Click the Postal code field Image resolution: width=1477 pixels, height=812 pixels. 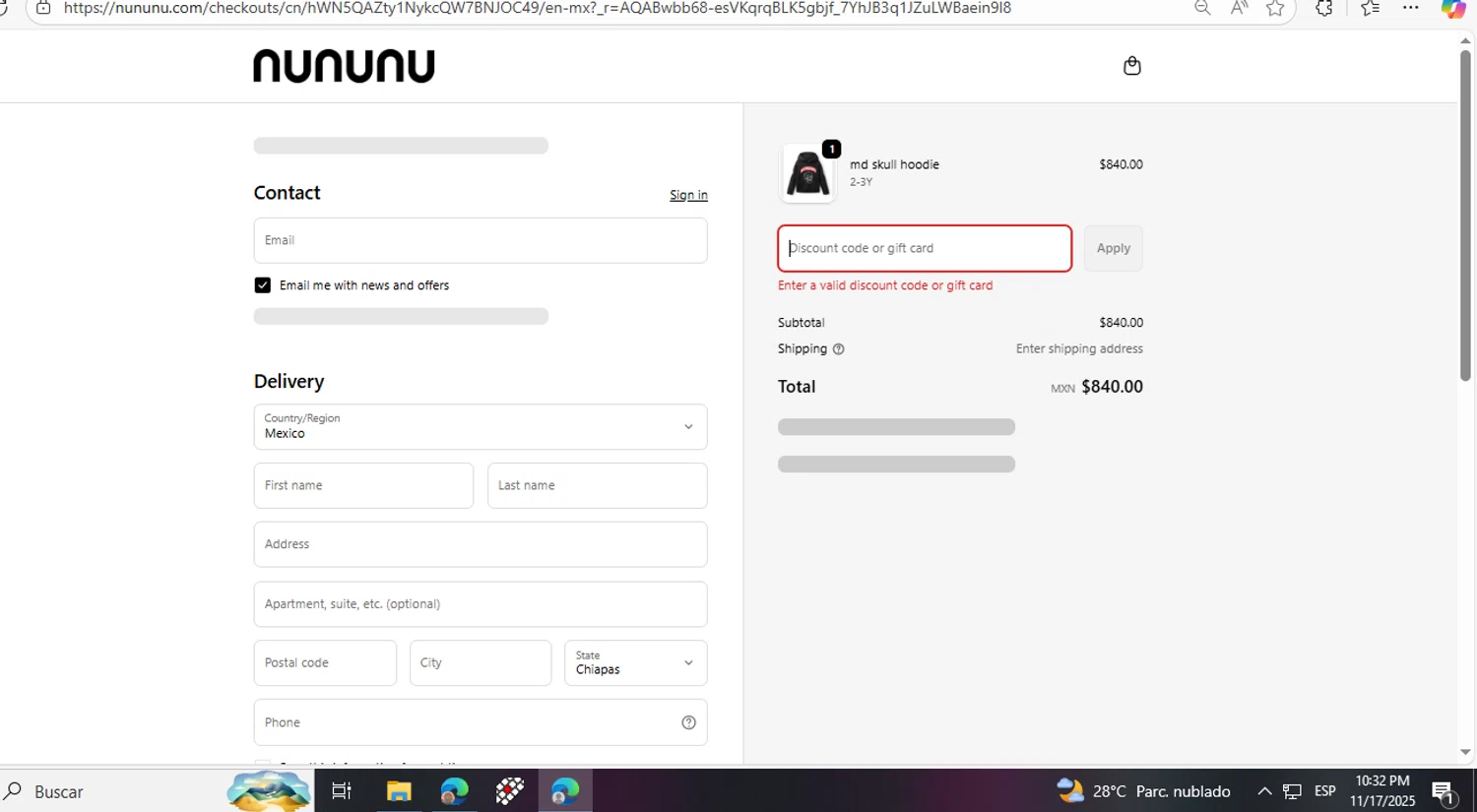(325, 663)
